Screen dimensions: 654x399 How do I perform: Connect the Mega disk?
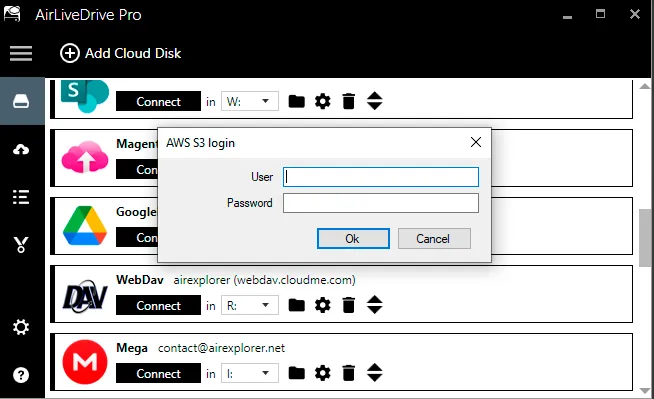pos(158,373)
